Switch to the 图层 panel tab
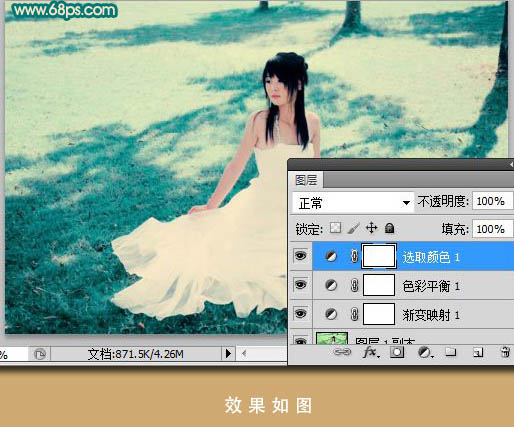 pos(306,180)
